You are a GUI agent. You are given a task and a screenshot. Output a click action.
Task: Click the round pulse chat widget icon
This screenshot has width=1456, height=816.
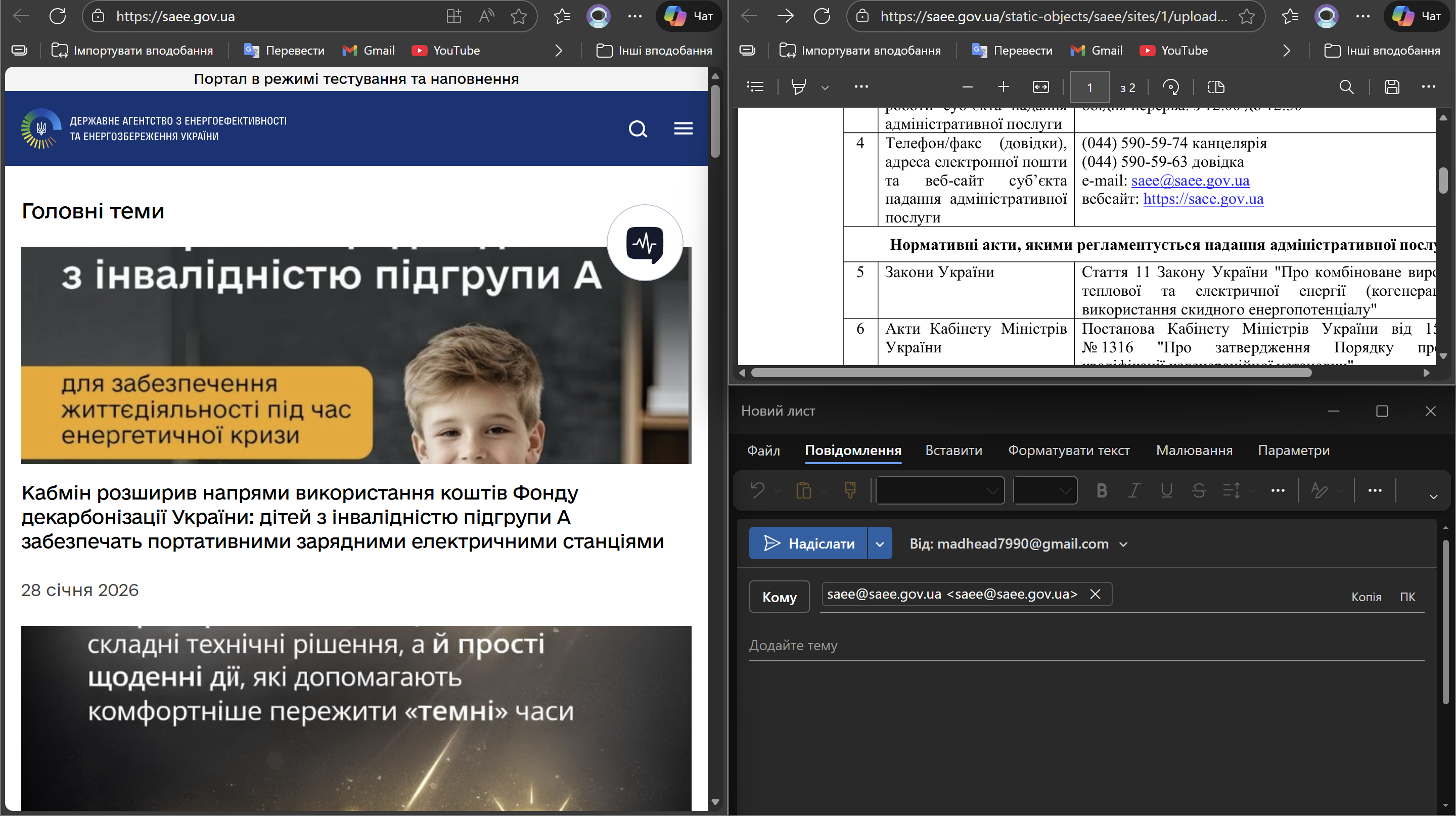coord(645,243)
